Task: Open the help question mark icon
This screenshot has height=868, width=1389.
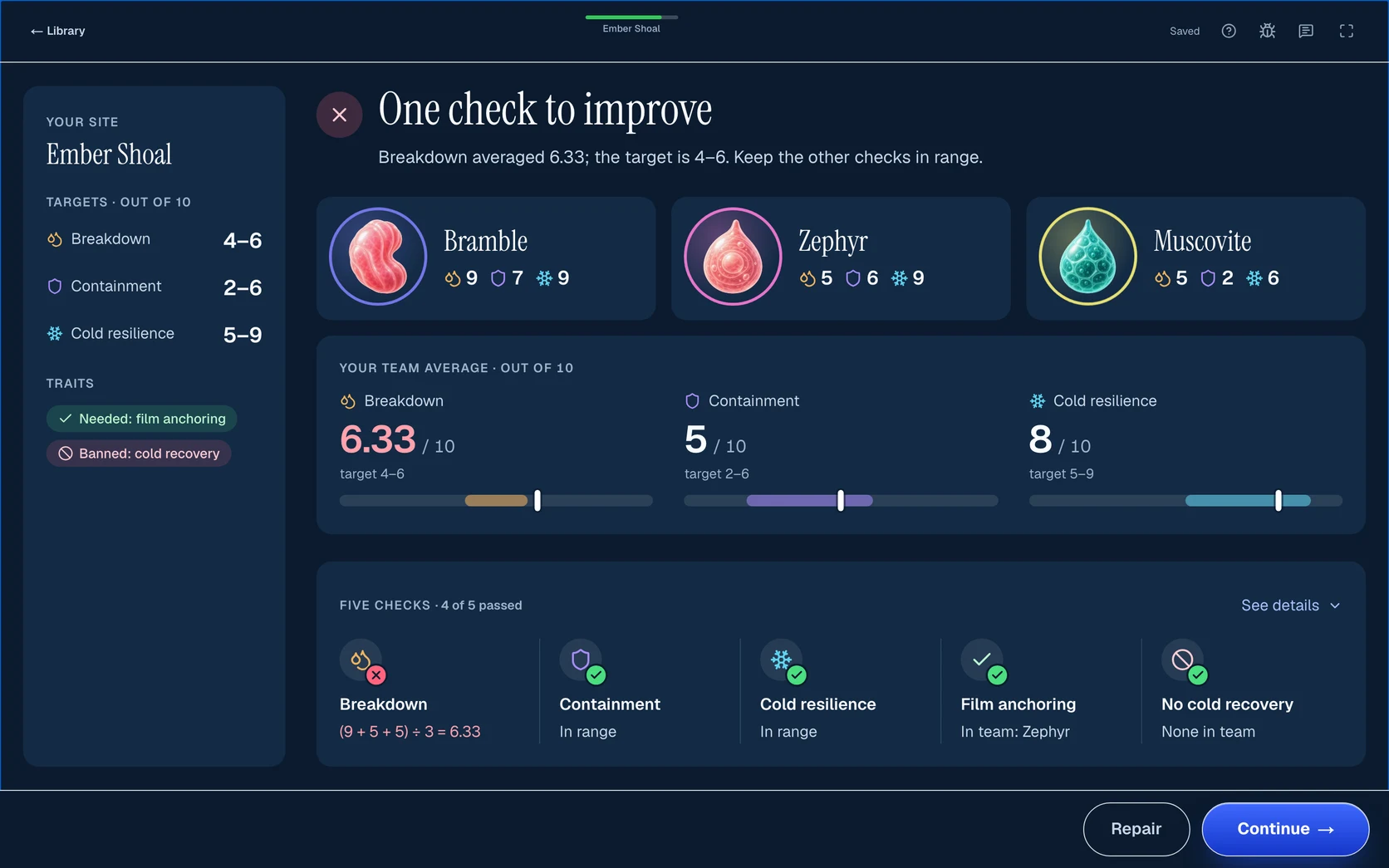Action: (1229, 31)
